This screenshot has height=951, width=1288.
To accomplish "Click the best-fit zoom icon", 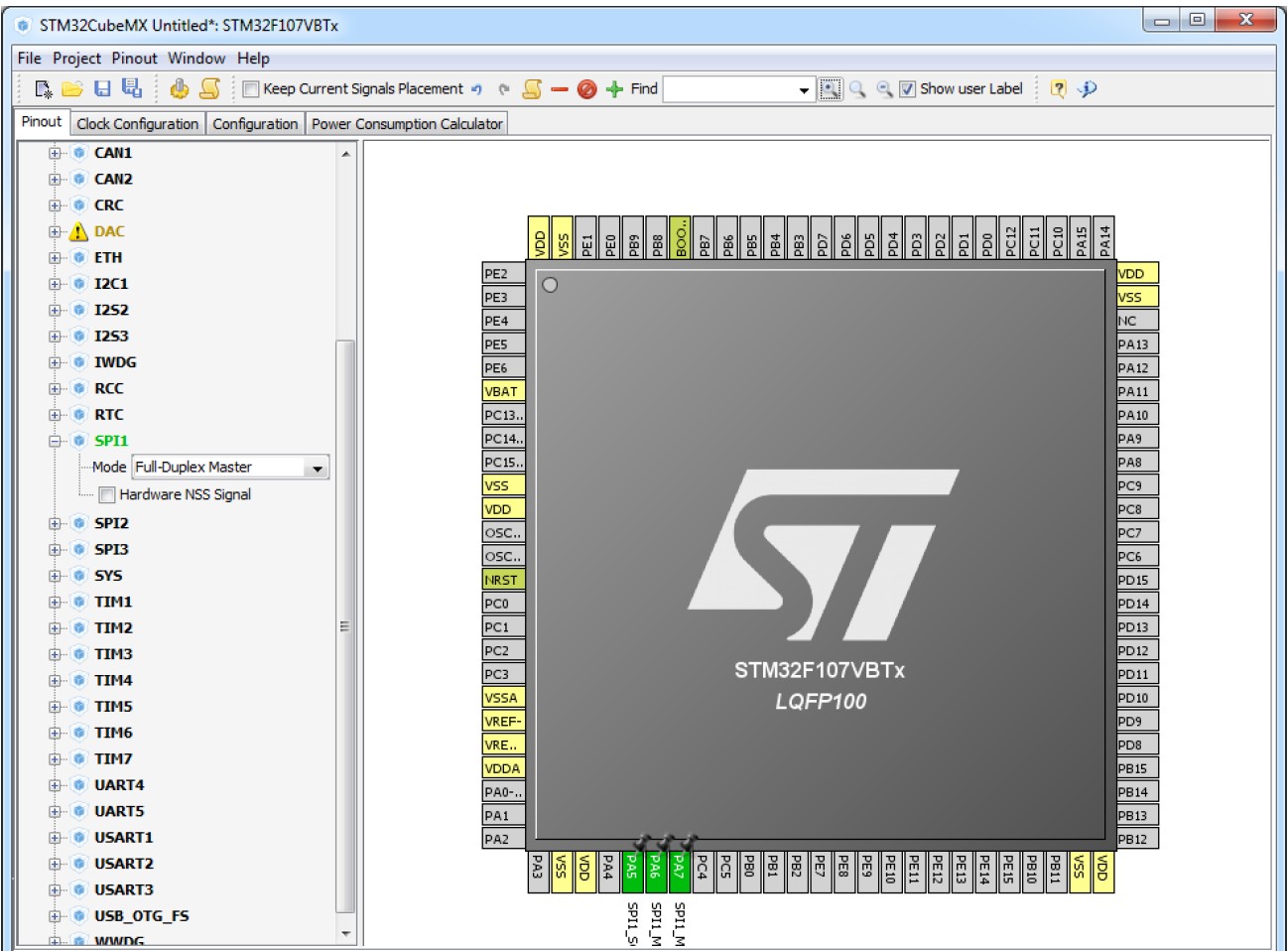I will point(831,89).
